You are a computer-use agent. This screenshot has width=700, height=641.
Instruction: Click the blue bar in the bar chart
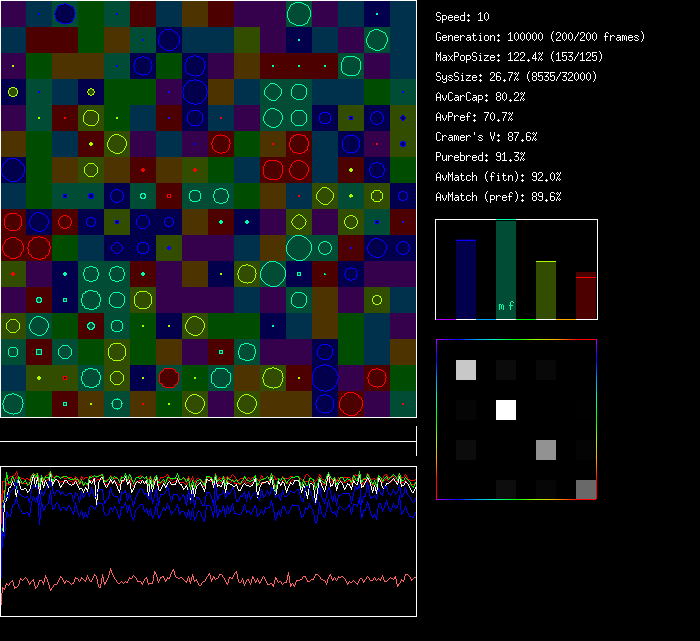466,280
